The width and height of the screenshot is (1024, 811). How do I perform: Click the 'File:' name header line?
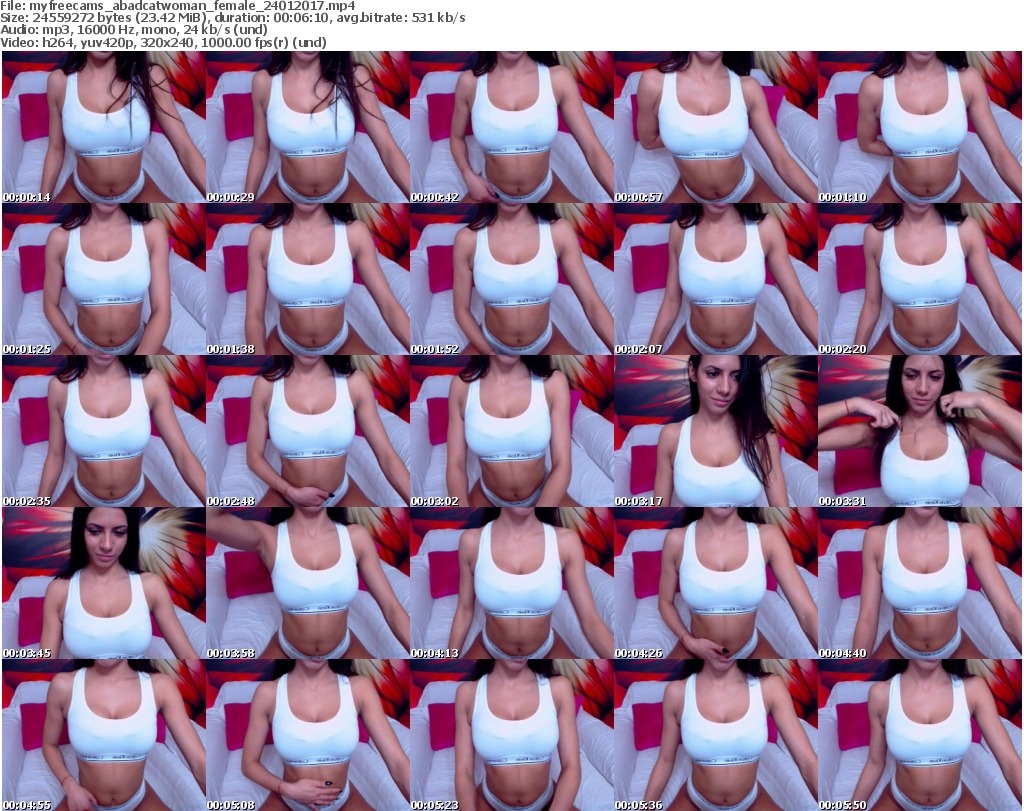click(178, 6)
